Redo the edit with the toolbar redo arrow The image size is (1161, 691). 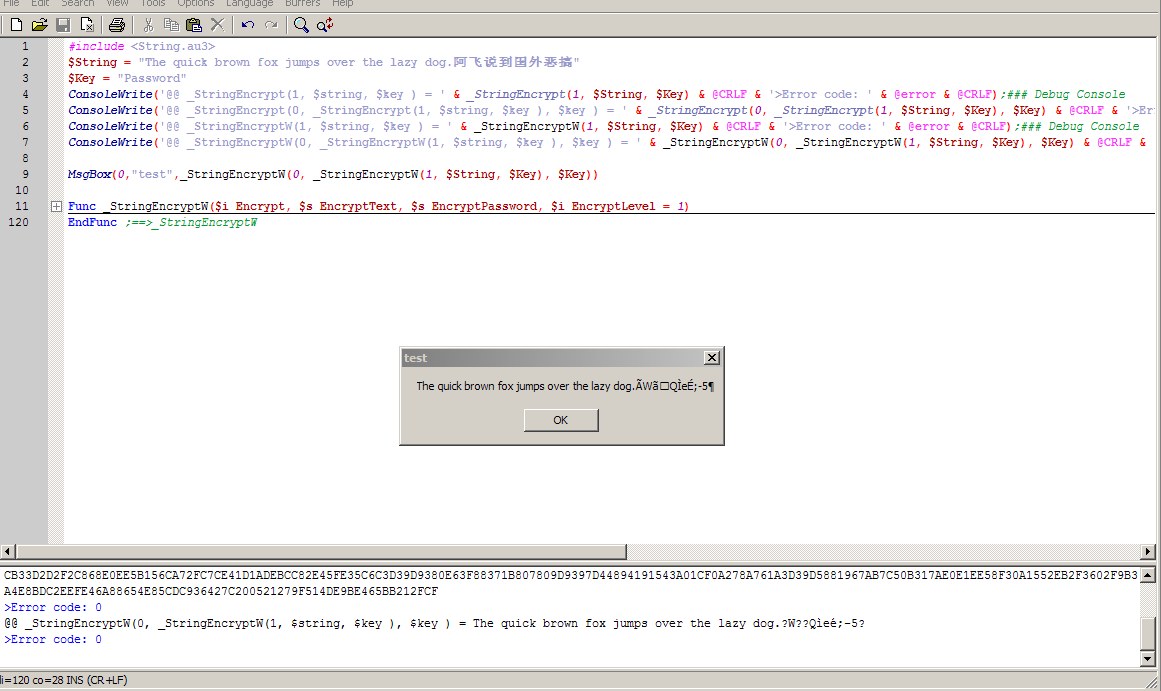pos(271,25)
